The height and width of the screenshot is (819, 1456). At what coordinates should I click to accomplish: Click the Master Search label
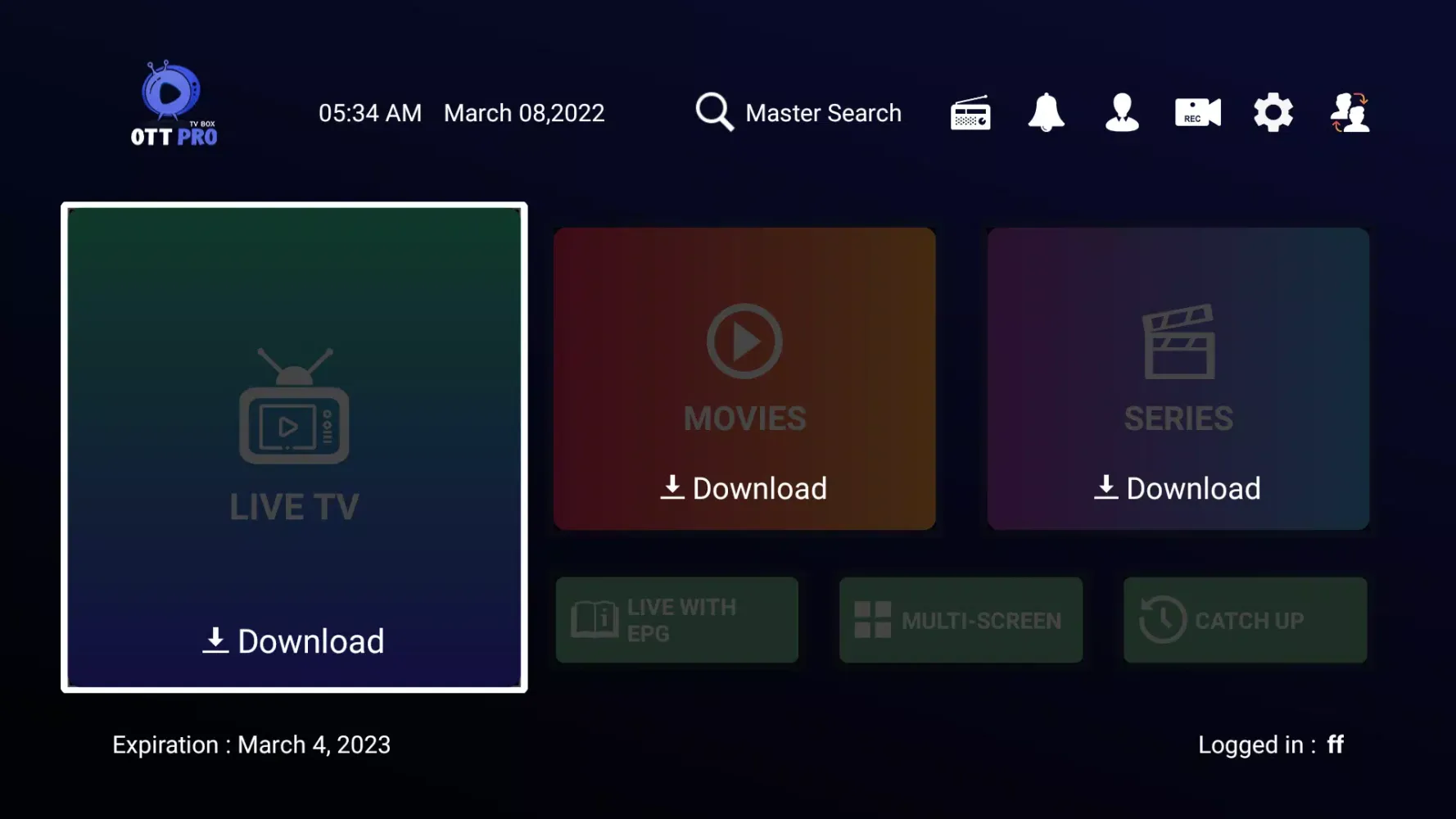pos(823,113)
